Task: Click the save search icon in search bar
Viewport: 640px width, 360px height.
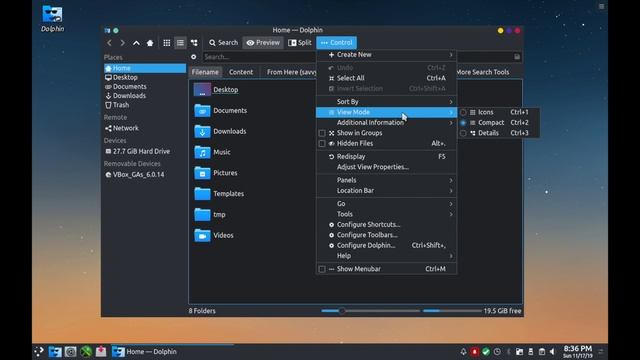Action: point(517,57)
